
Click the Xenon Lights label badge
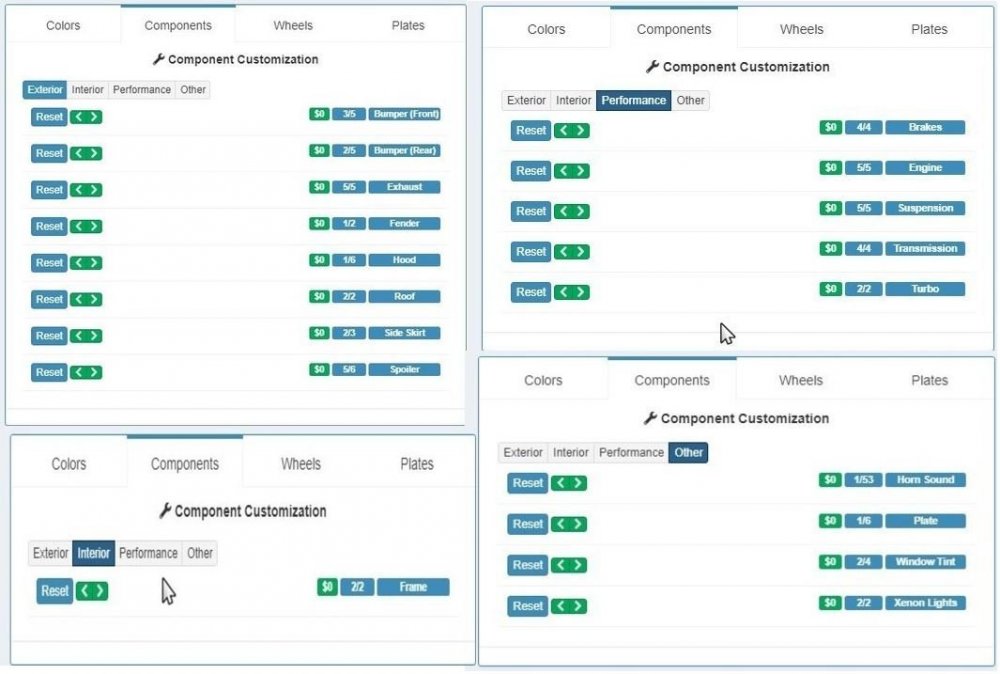pyautogui.click(x=925, y=603)
